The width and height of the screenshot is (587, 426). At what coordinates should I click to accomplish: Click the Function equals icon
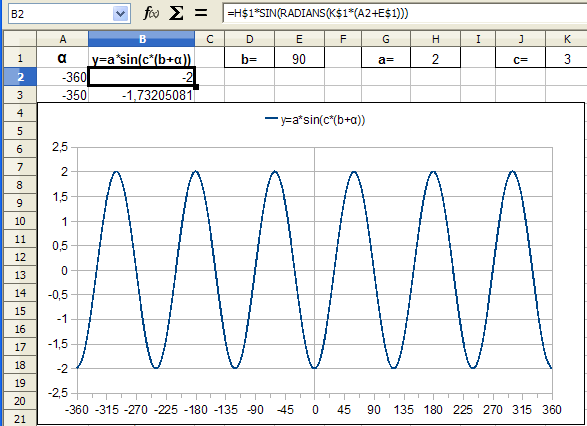pyautogui.click(x=201, y=13)
